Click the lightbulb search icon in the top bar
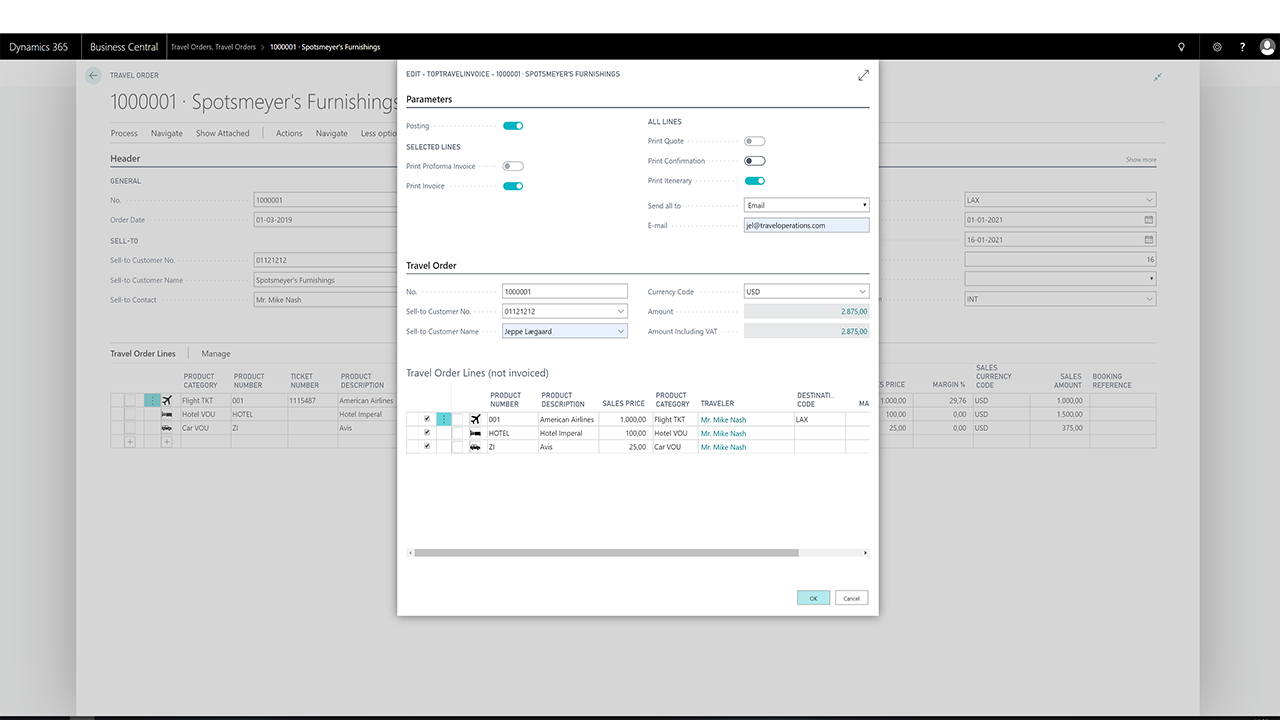Image resolution: width=1280 pixels, height=720 pixels. [1182, 47]
